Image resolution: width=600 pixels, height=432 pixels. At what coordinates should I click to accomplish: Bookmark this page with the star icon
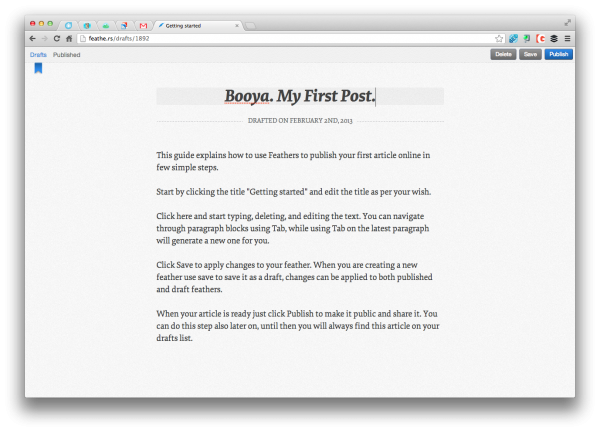pos(499,38)
